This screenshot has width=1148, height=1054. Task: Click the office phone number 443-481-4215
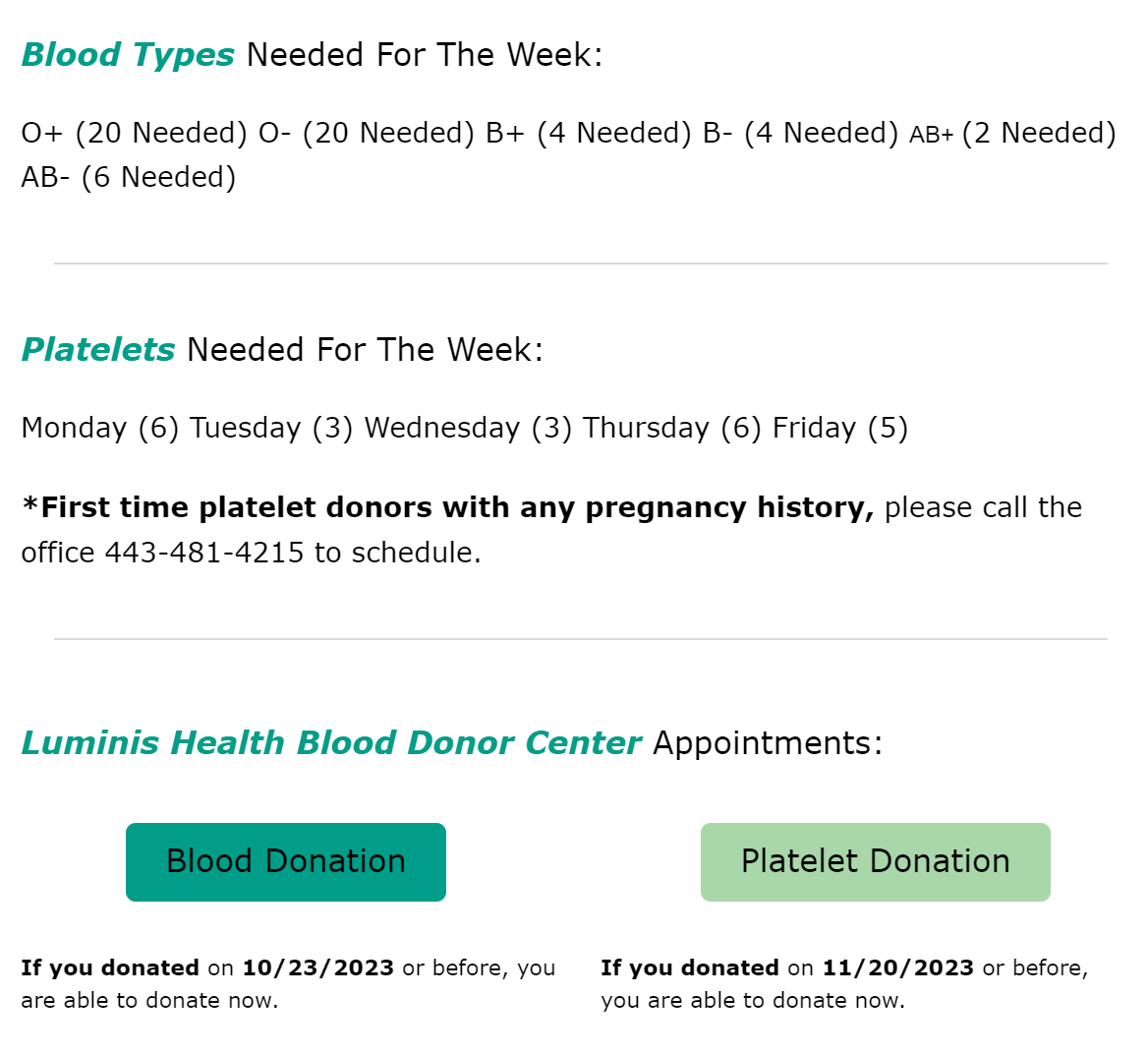[204, 553]
